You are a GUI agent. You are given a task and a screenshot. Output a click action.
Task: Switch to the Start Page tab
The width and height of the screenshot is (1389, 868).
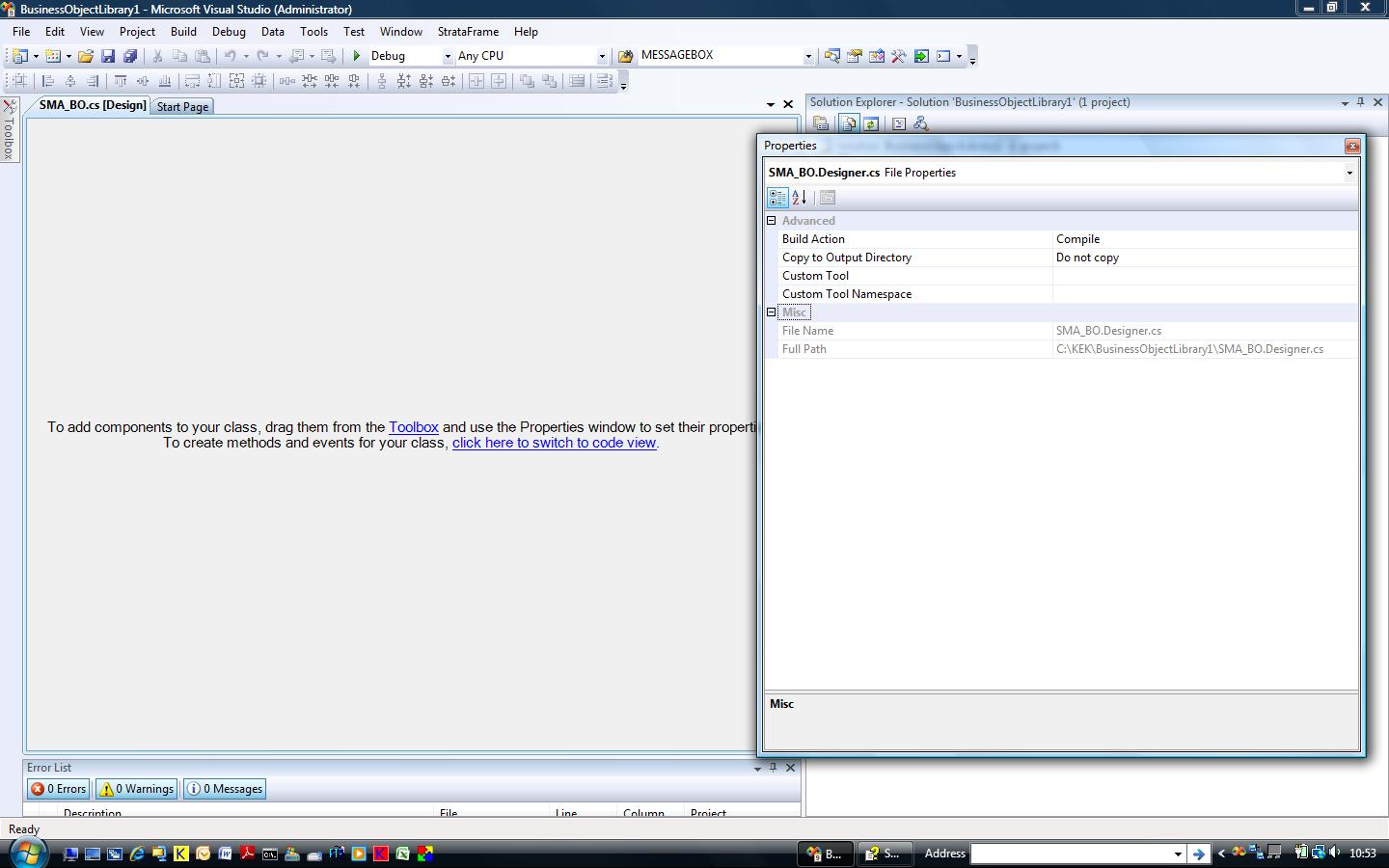click(182, 107)
